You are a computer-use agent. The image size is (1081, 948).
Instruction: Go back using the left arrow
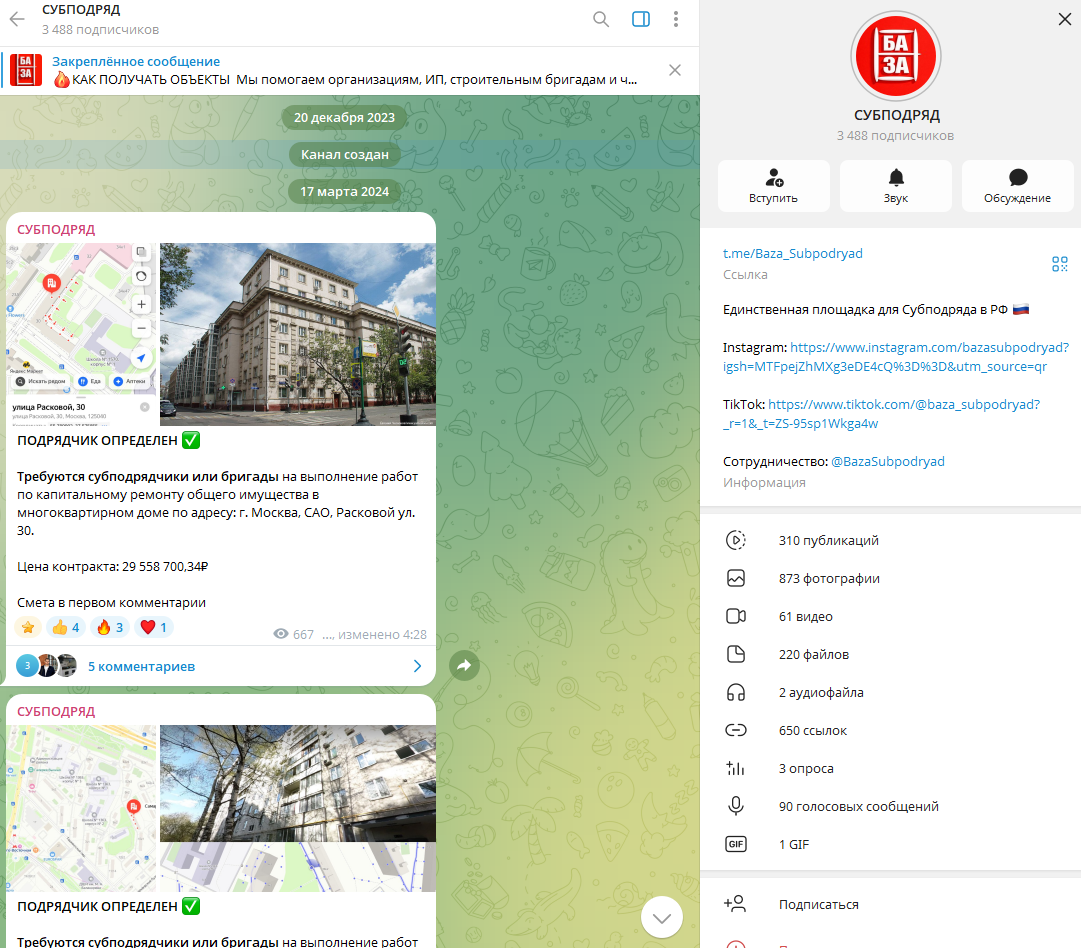[17, 19]
